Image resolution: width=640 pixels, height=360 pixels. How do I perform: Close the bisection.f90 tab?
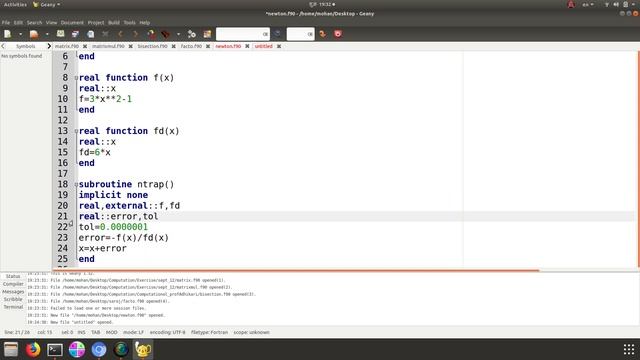173,47
